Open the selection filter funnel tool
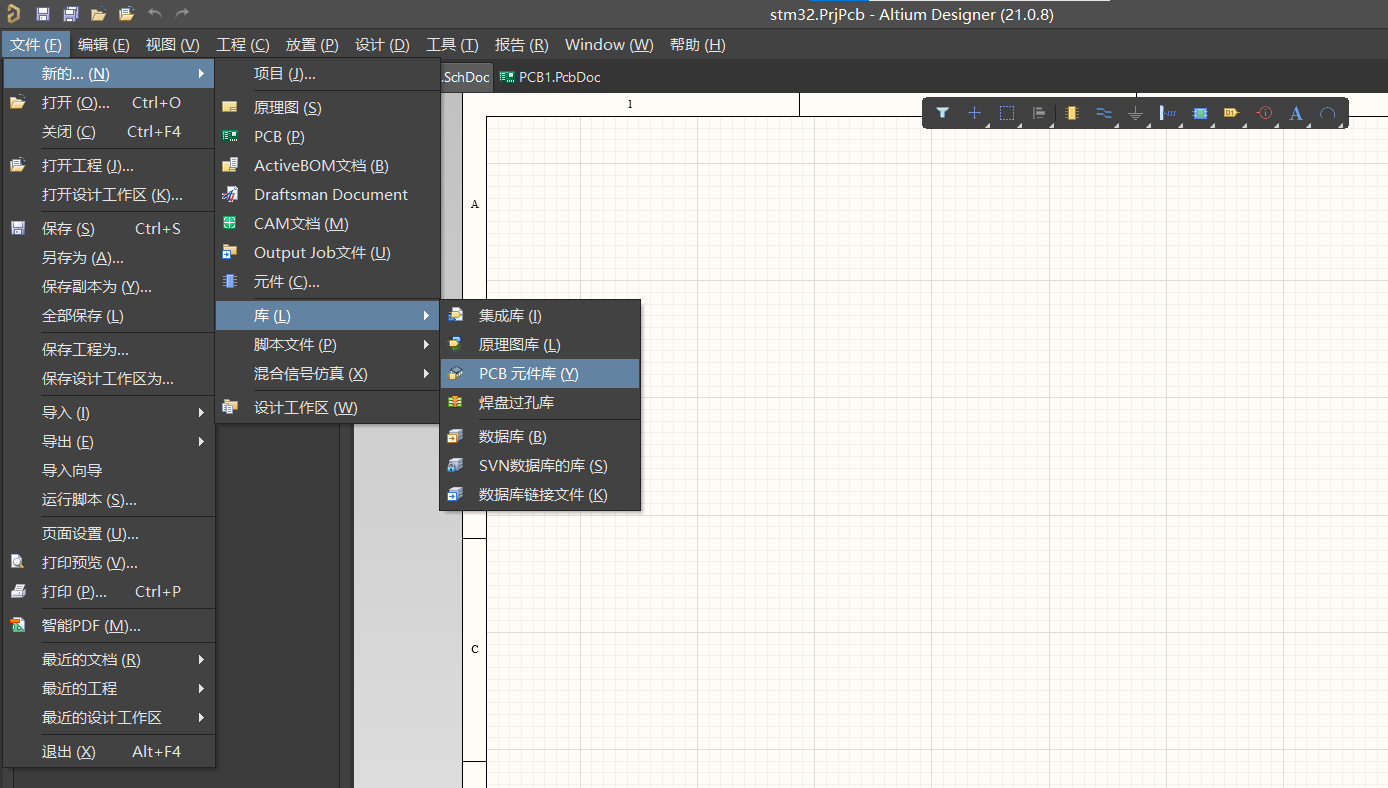Image resolution: width=1388 pixels, height=788 pixels. pyautogui.click(x=942, y=113)
